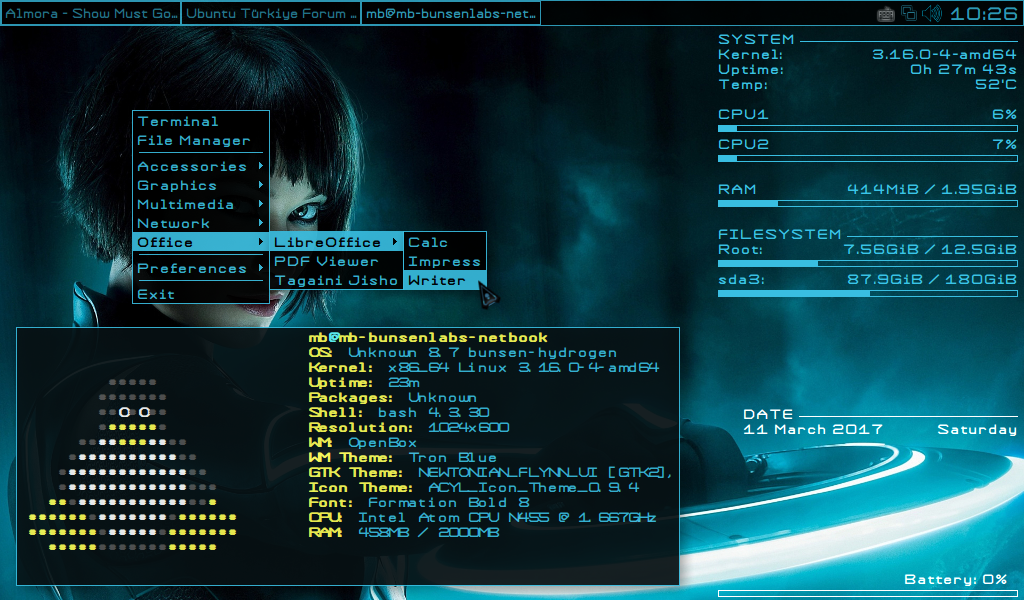1024x600 pixels.
Task: Open the Network submenu
Action: pyautogui.click(x=201, y=223)
